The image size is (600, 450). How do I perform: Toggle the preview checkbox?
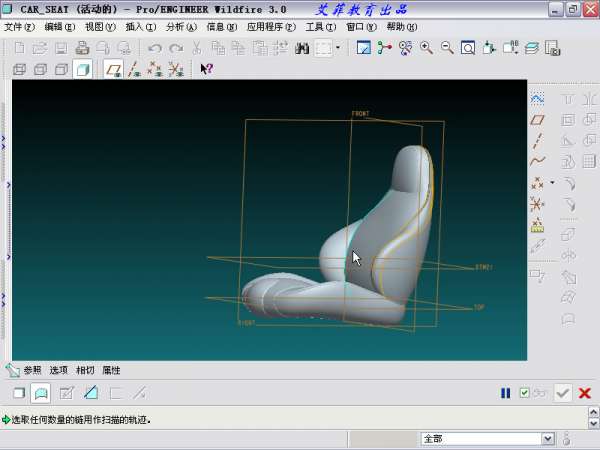pyautogui.click(x=524, y=393)
